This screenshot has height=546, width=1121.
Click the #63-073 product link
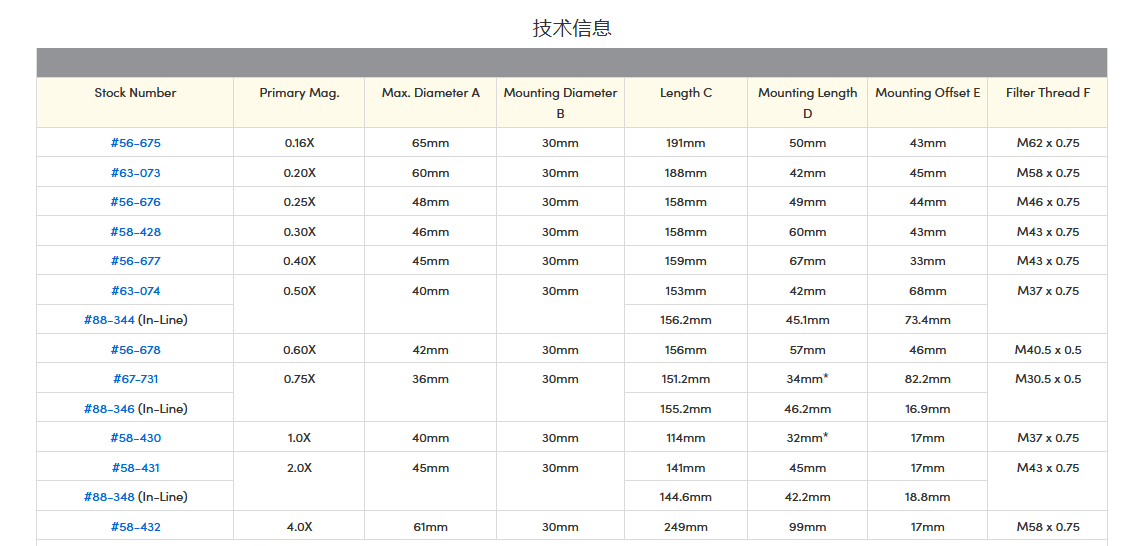coord(135,173)
